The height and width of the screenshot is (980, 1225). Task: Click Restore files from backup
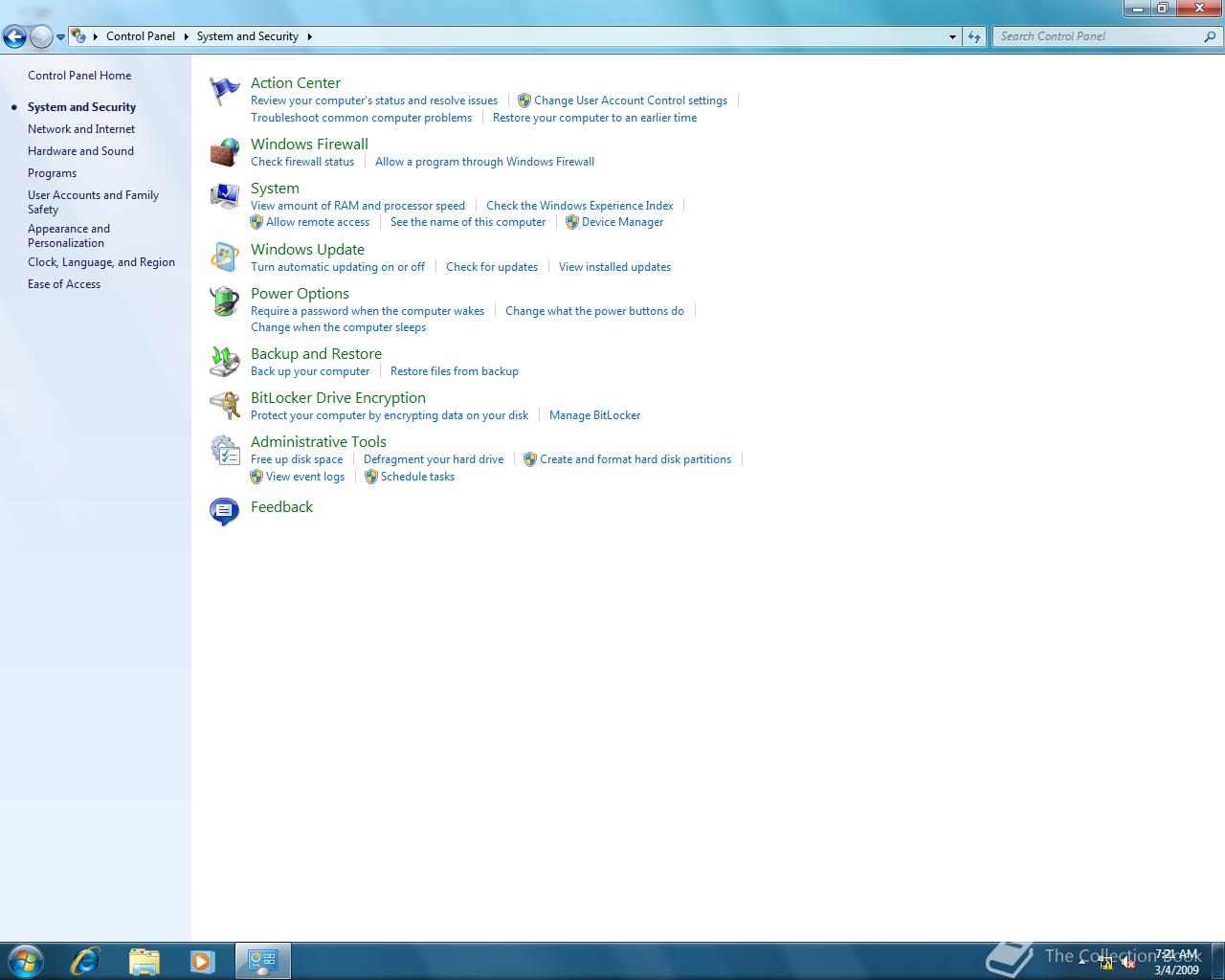click(x=455, y=371)
